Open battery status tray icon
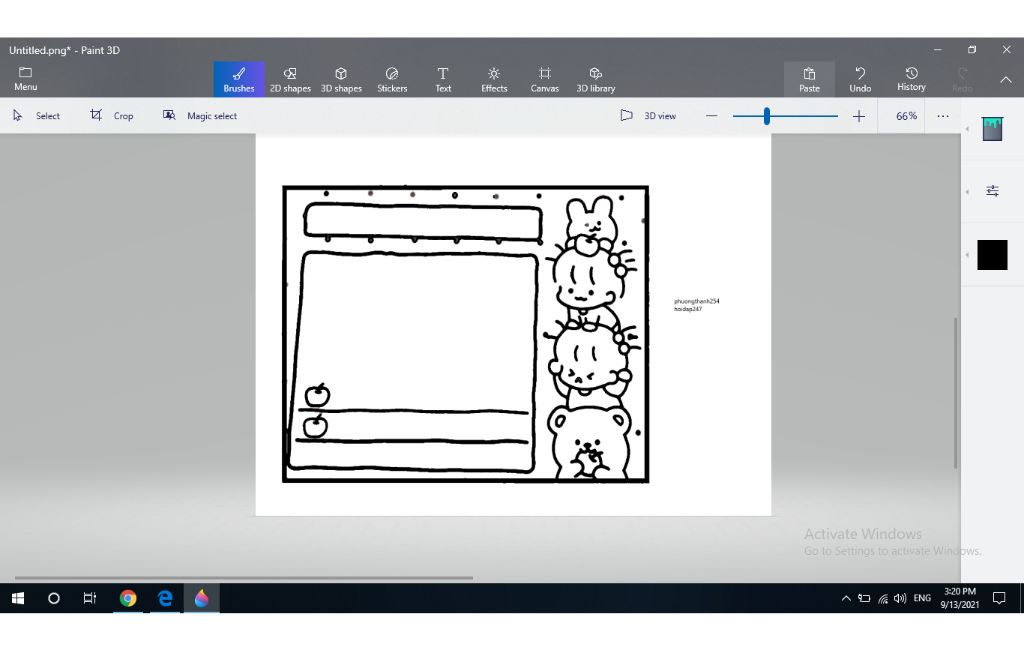 864,598
